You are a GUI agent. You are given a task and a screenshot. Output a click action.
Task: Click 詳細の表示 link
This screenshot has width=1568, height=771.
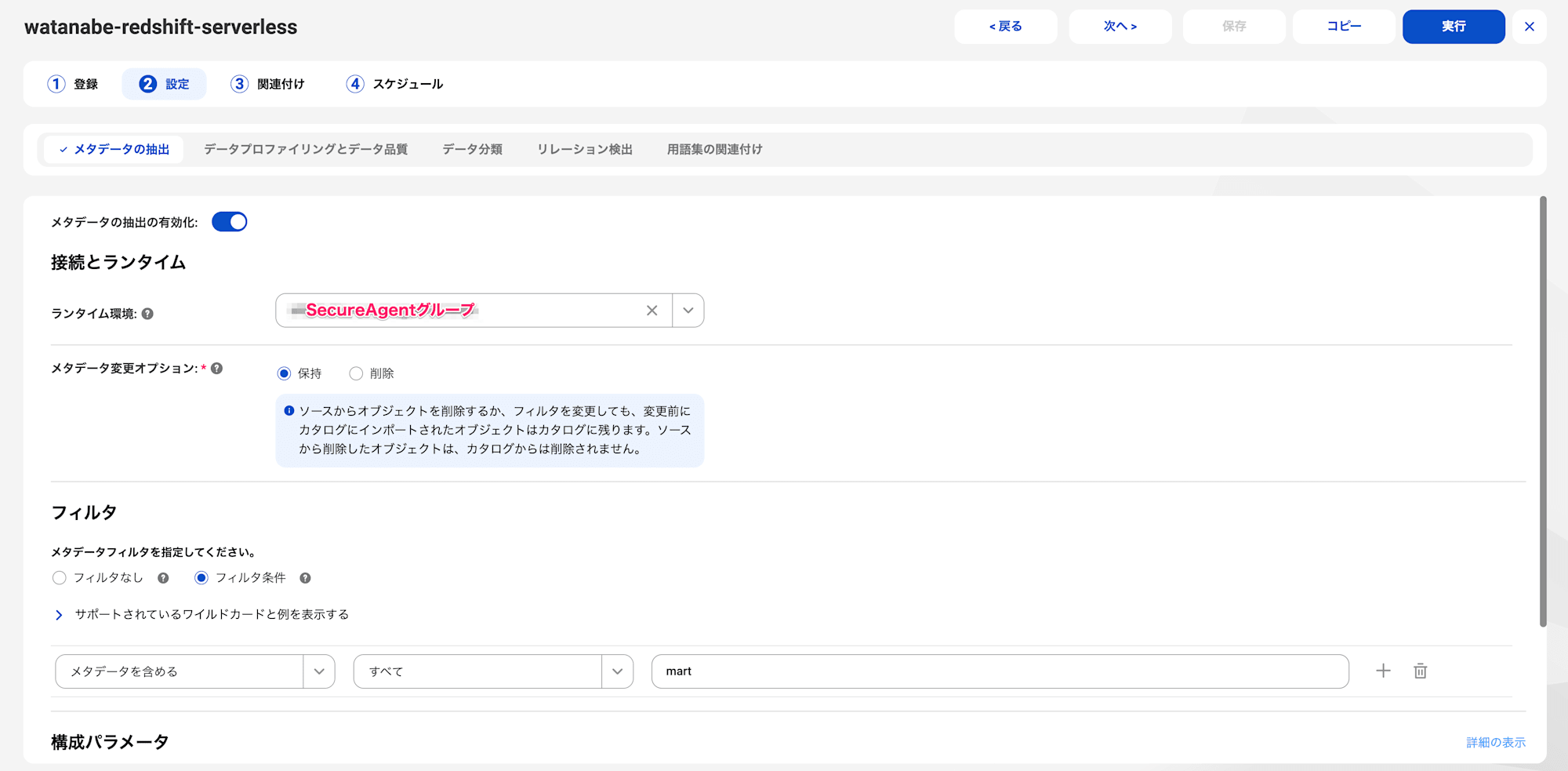click(x=1496, y=742)
